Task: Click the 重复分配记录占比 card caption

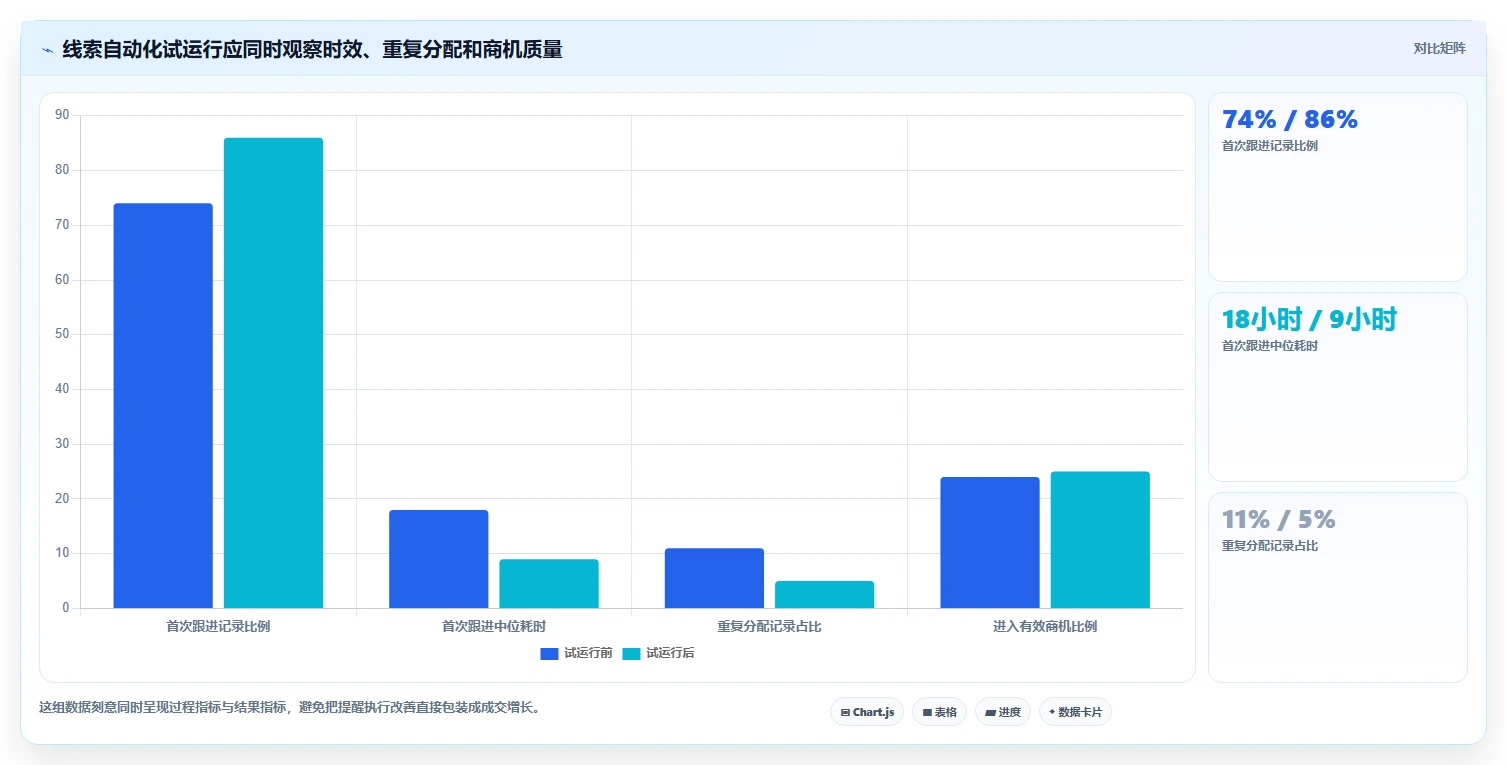Action: pyautogui.click(x=1270, y=546)
